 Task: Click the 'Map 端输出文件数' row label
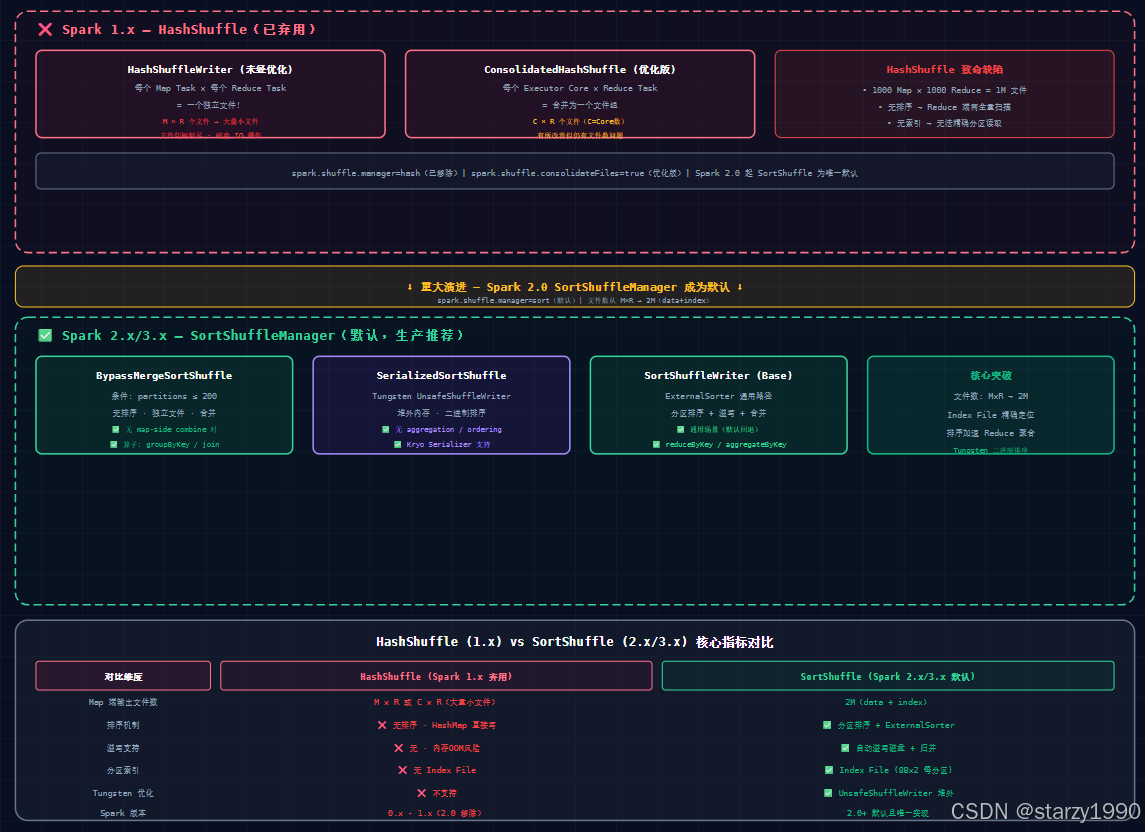(x=123, y=702)
